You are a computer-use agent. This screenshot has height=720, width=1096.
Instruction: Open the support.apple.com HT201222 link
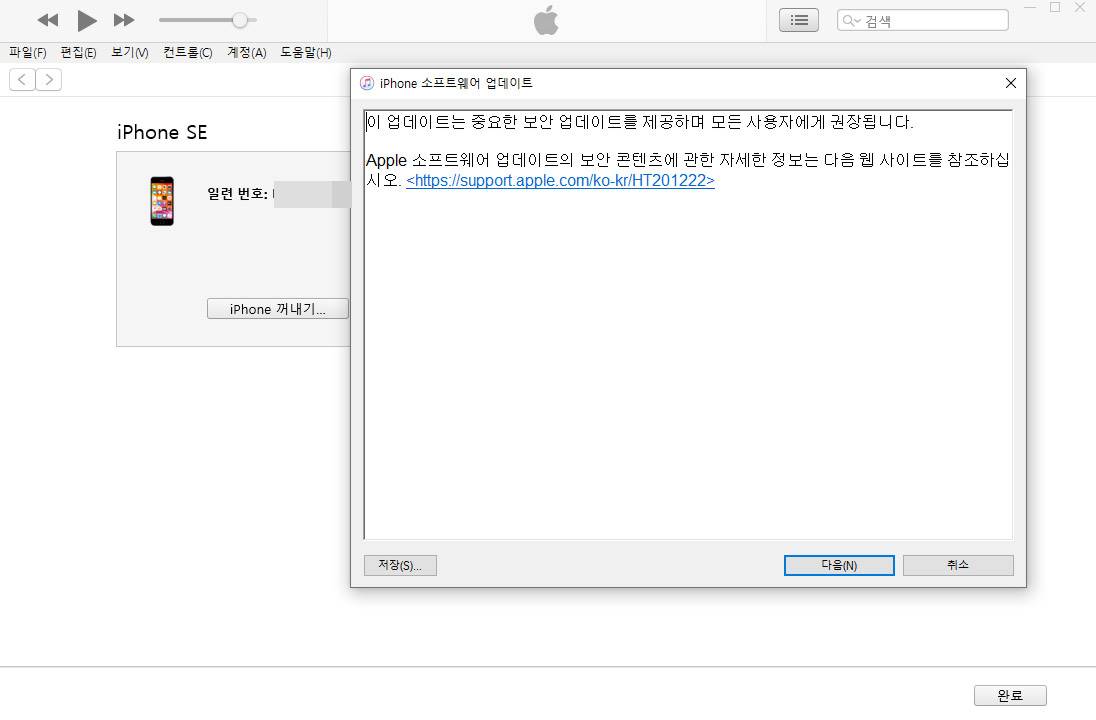click(x=561, y=180)
